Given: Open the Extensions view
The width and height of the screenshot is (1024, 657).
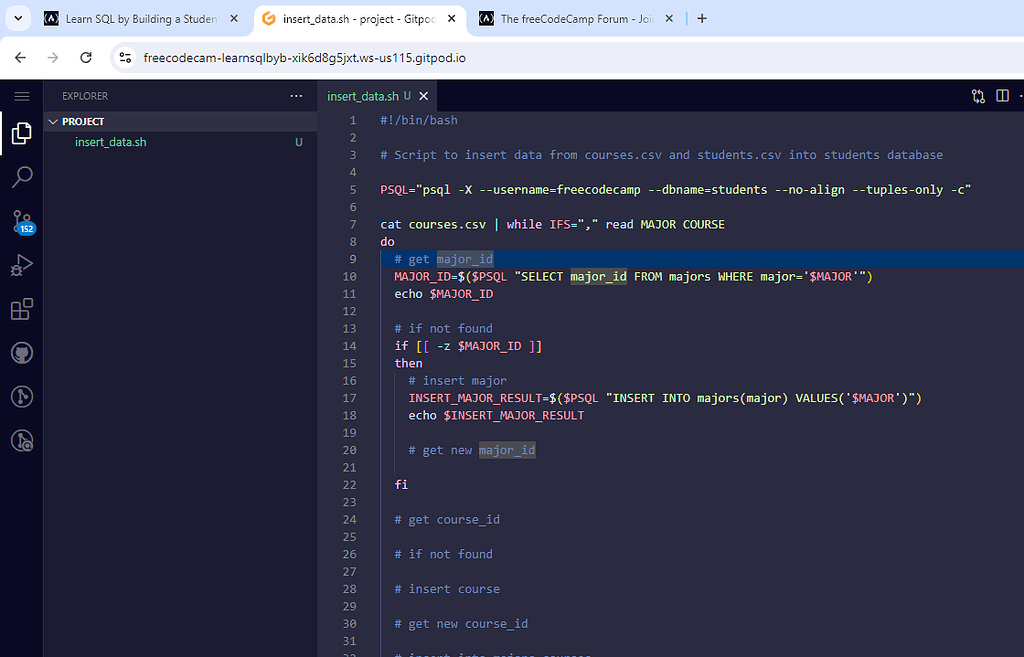Looking at the screenshot, I should (22, 309).
